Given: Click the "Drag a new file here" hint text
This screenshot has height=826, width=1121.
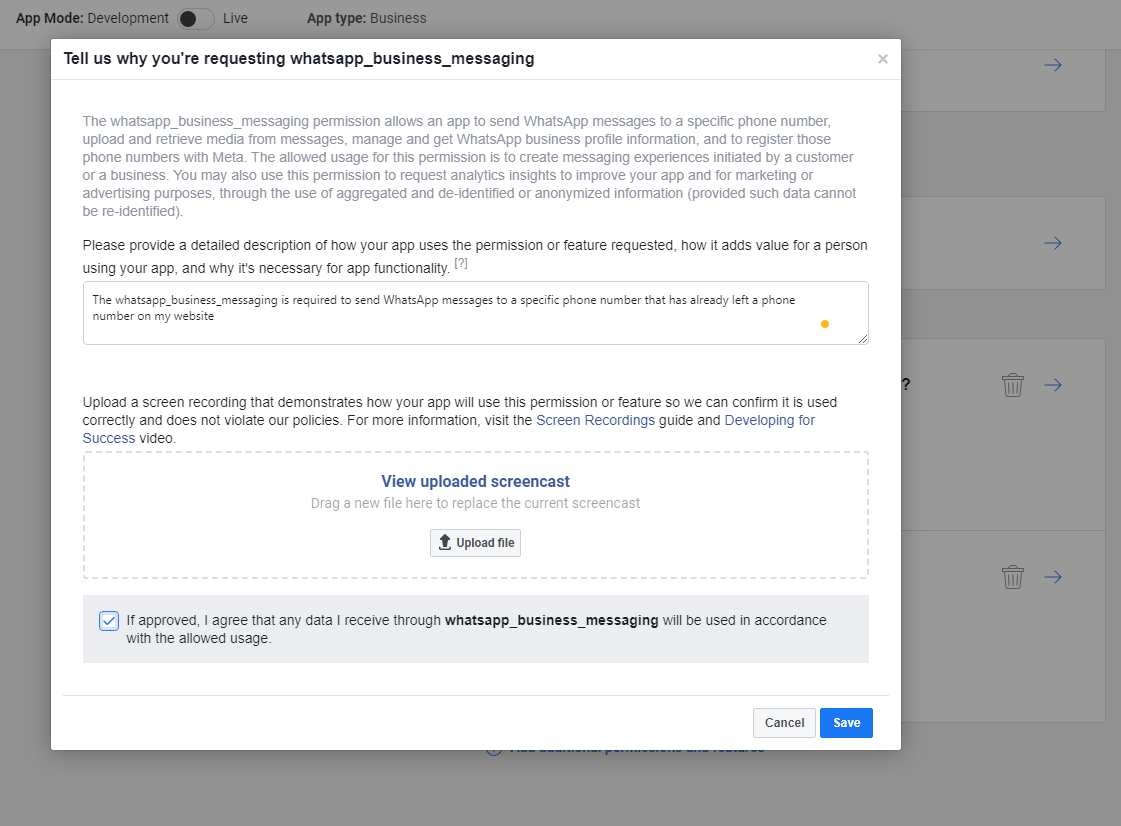Looking at the screenshot, I should point(475,503).
